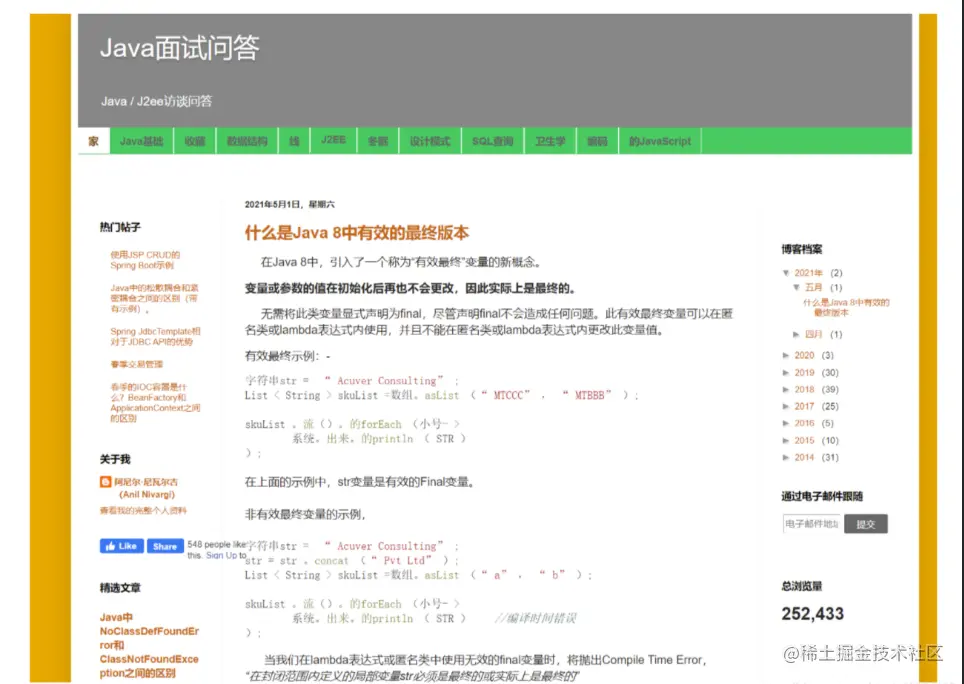This screenshot has height=684, width=964.
Task: Click the 博客档案 sidebar heading
Action: coord(802,250)
